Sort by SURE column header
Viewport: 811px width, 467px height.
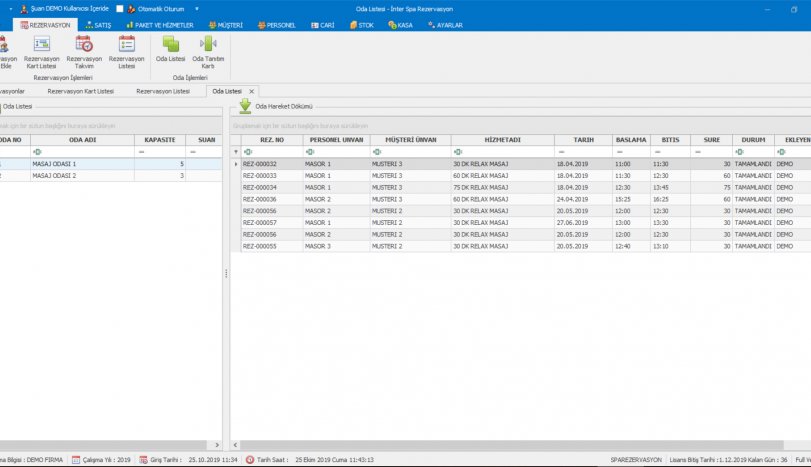click(x=712, y=140)
